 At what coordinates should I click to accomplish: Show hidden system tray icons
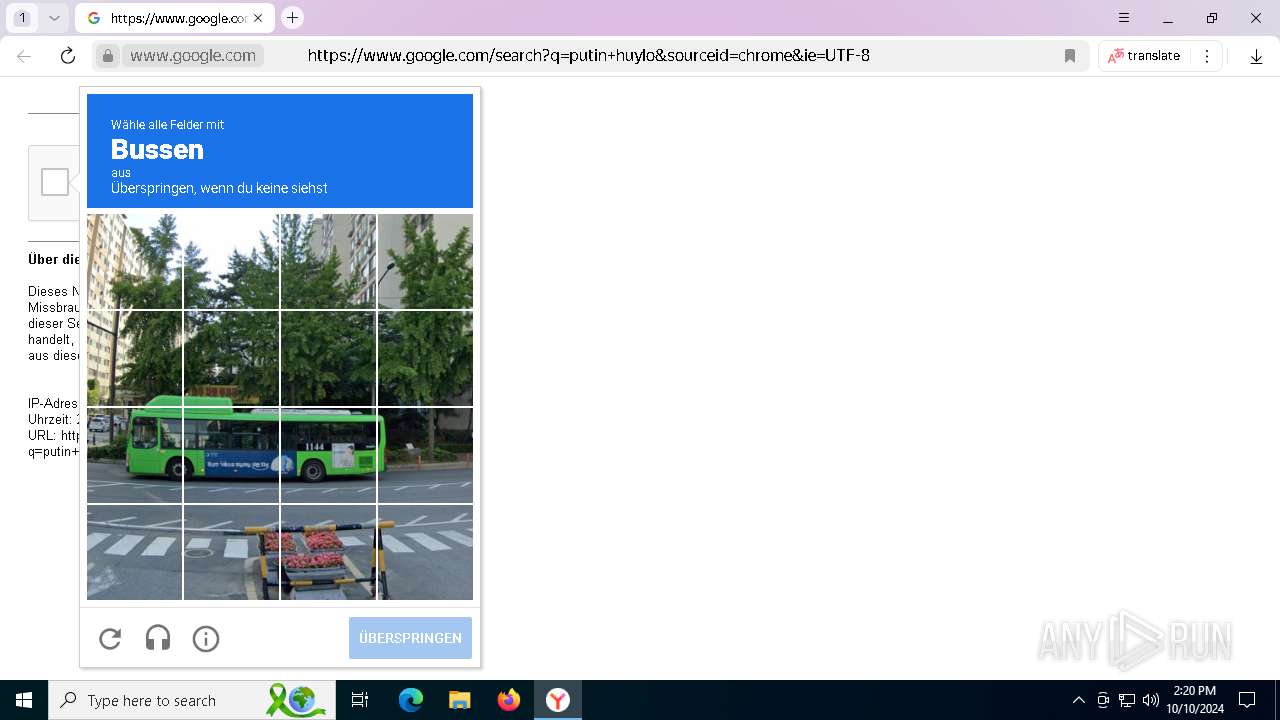click(x=1078, y=700)
